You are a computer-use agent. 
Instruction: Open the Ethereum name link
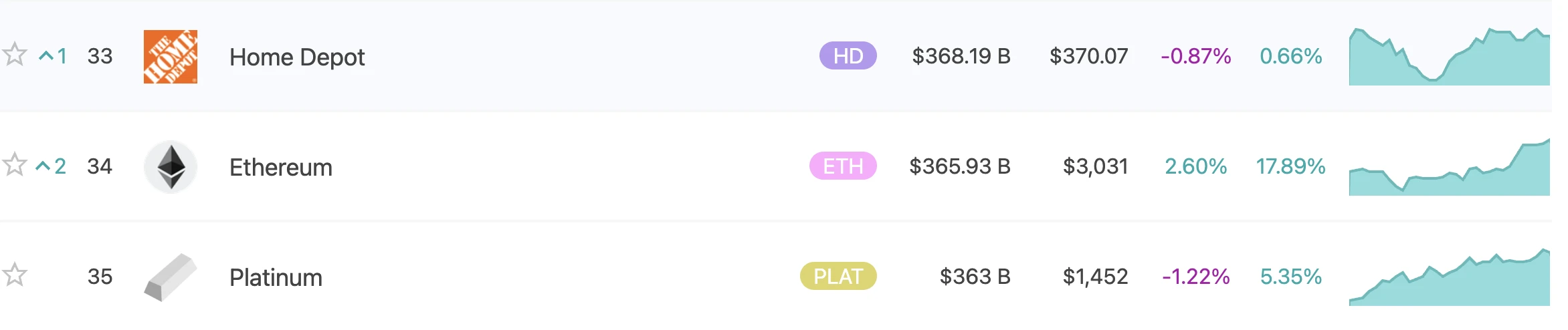coord(281,168)
